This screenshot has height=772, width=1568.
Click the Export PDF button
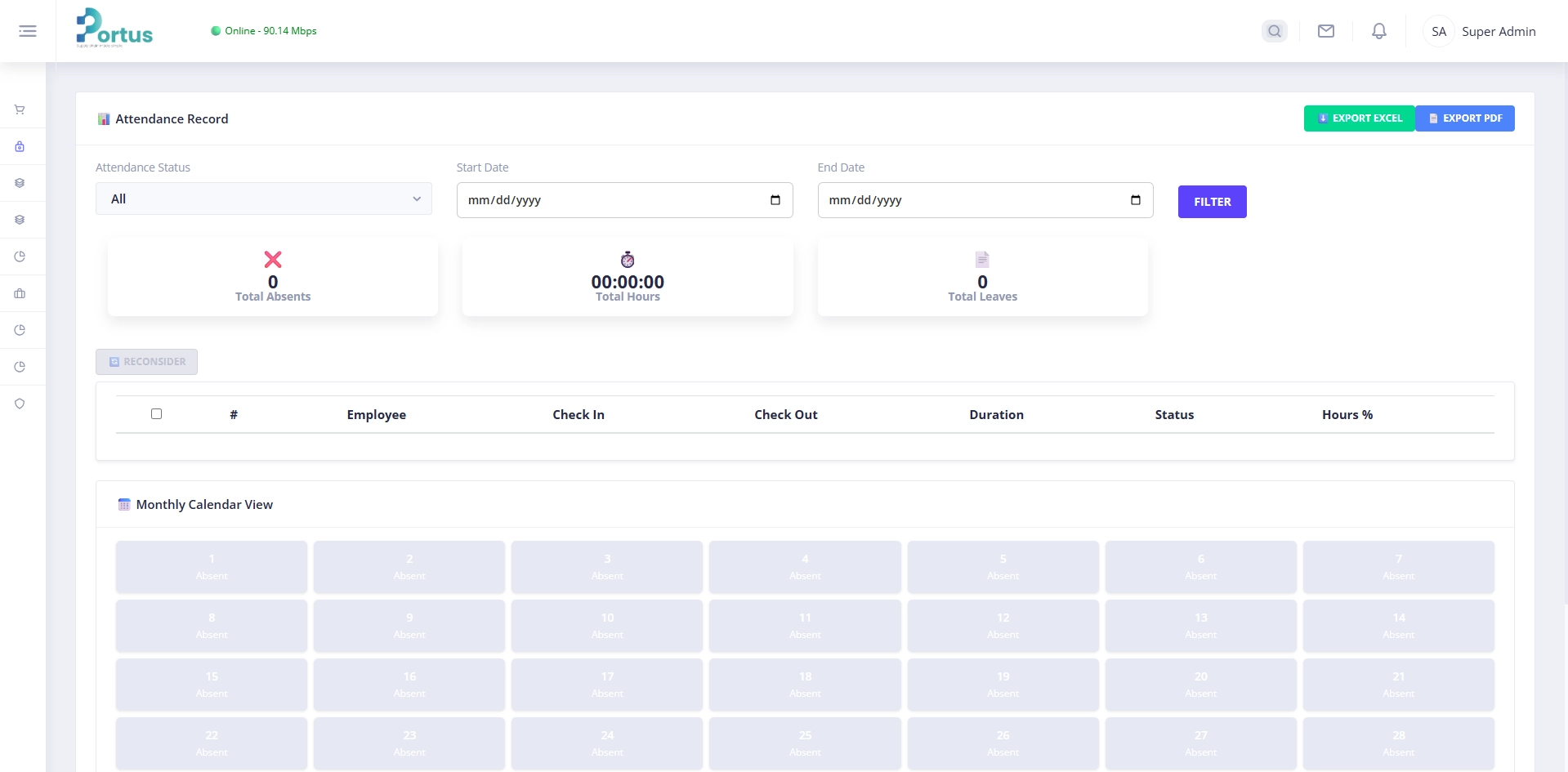coord(1464,118)
